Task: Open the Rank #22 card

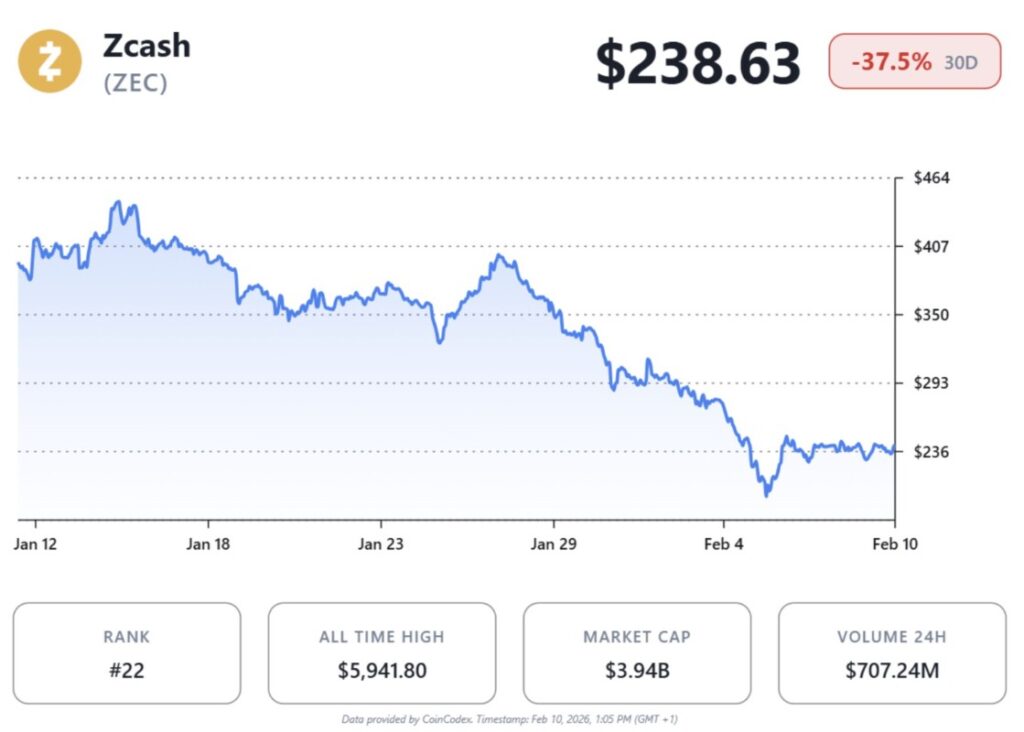Action: tap(126, 653)
